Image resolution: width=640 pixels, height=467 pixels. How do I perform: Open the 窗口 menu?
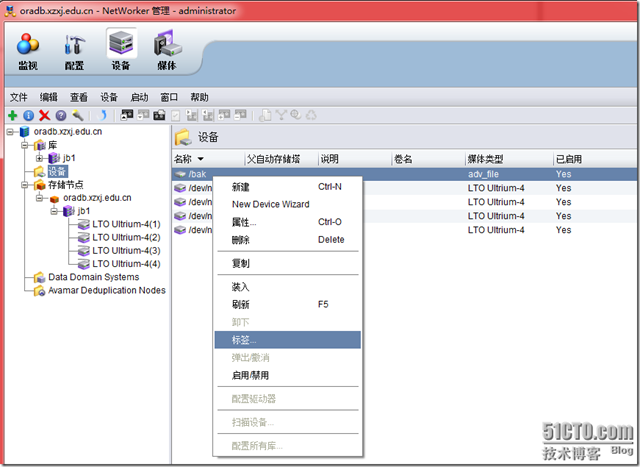tap(169, 97)
